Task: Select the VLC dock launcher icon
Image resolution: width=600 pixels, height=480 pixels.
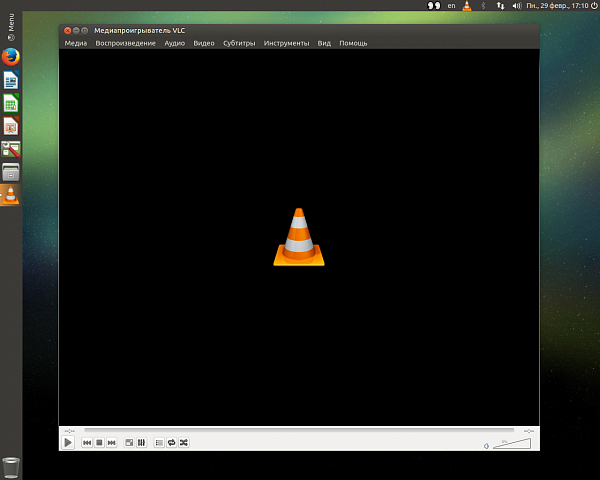Action: click(x=11, y=195)
